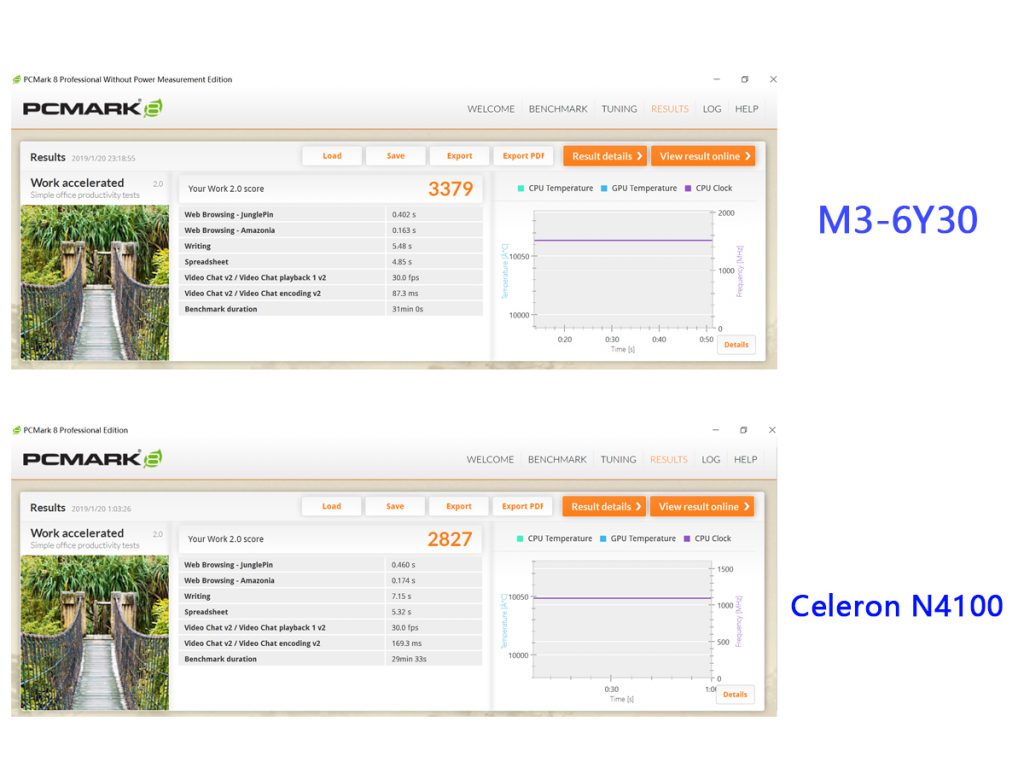Viewport: 1024px width, 768px height.
Task: Click Export PDF in the 3379 score window
Action: [523, 156]
